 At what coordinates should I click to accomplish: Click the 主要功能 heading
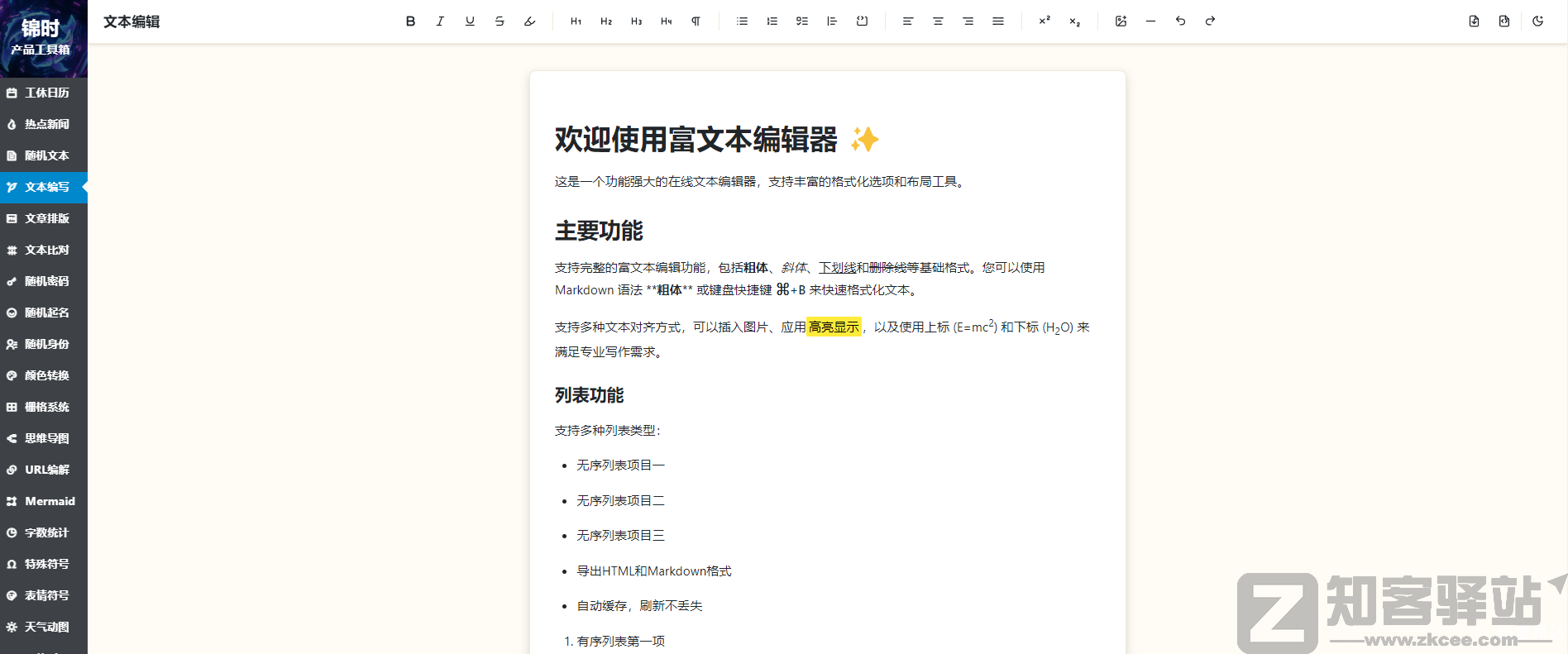coord(599,231)
